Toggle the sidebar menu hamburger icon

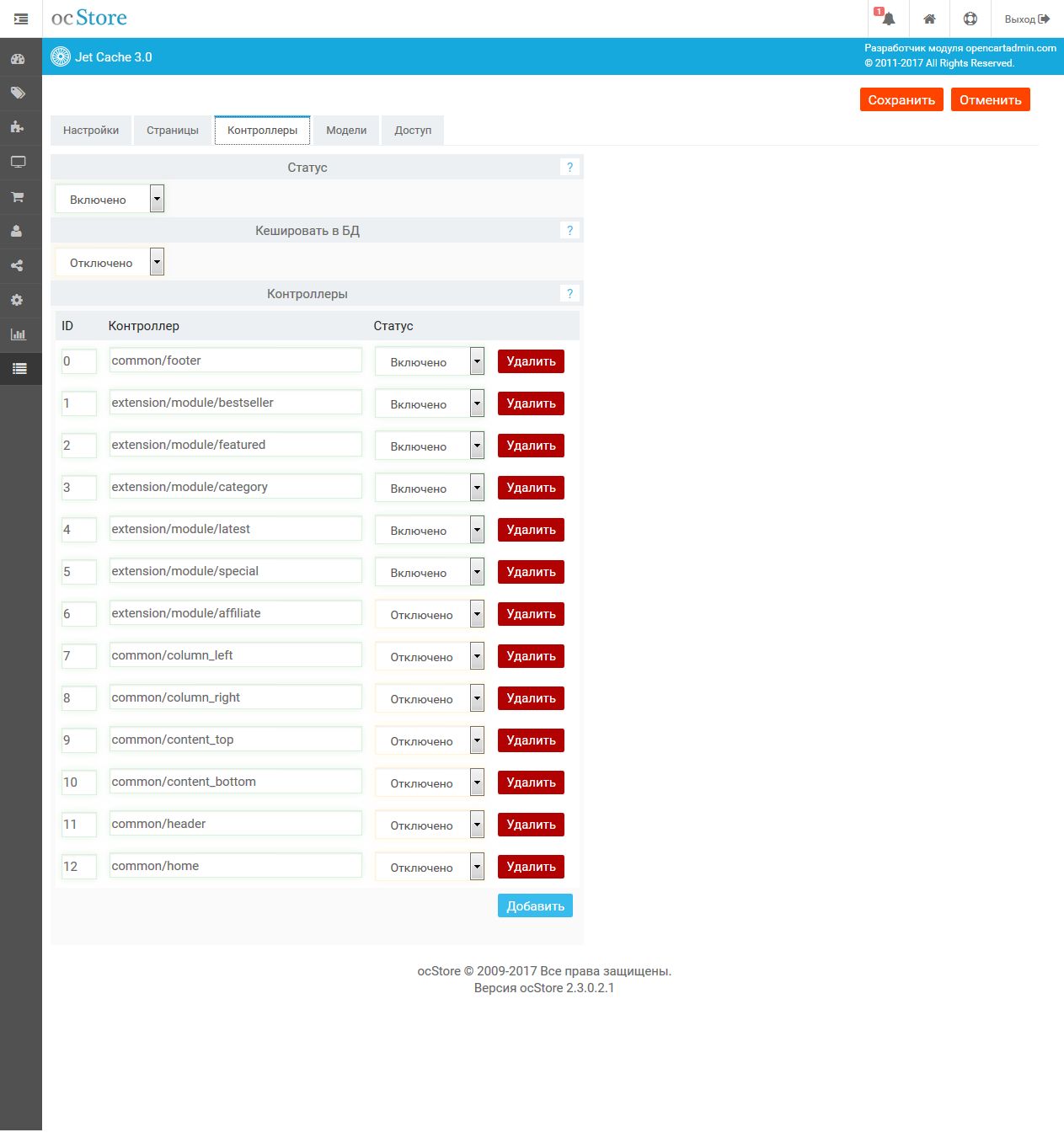click(x=21, y=19)
